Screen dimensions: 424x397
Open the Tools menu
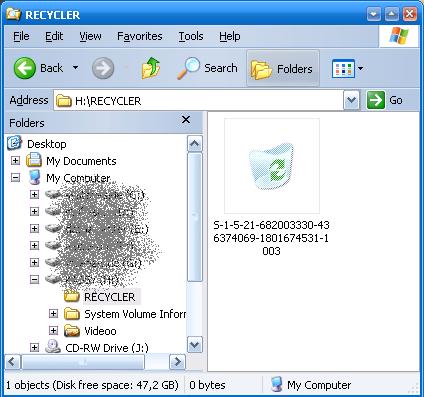[x=191, y=36]
